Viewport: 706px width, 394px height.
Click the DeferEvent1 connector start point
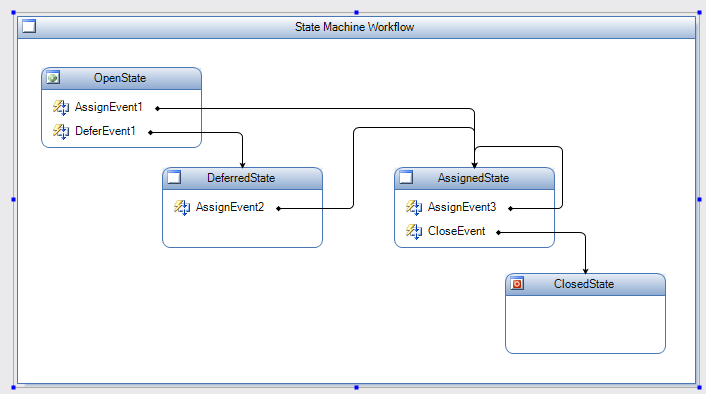click(150, 132)
